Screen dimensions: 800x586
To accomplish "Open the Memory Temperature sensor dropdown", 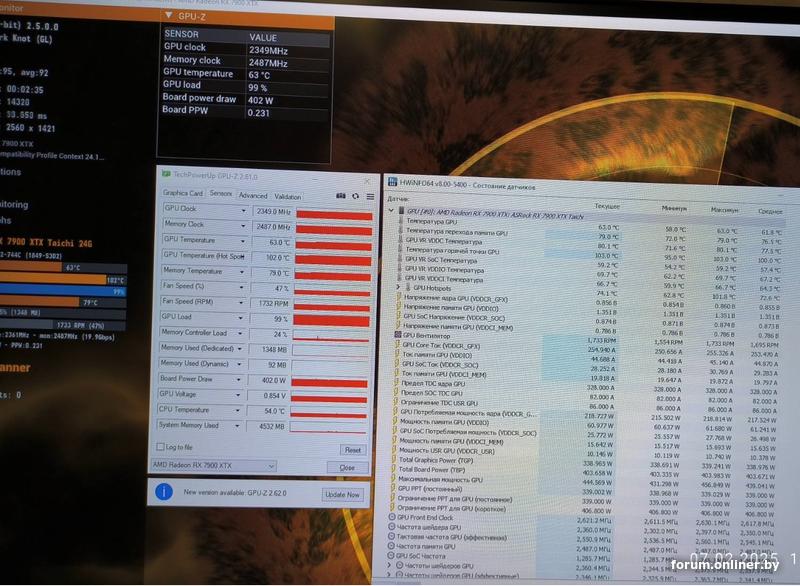I will pyautogui.click(x=242, y=272).
